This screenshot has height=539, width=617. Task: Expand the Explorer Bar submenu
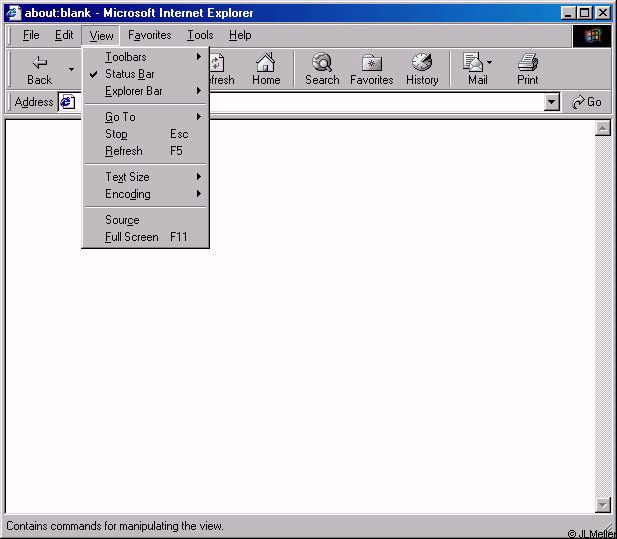click(134, 91)
